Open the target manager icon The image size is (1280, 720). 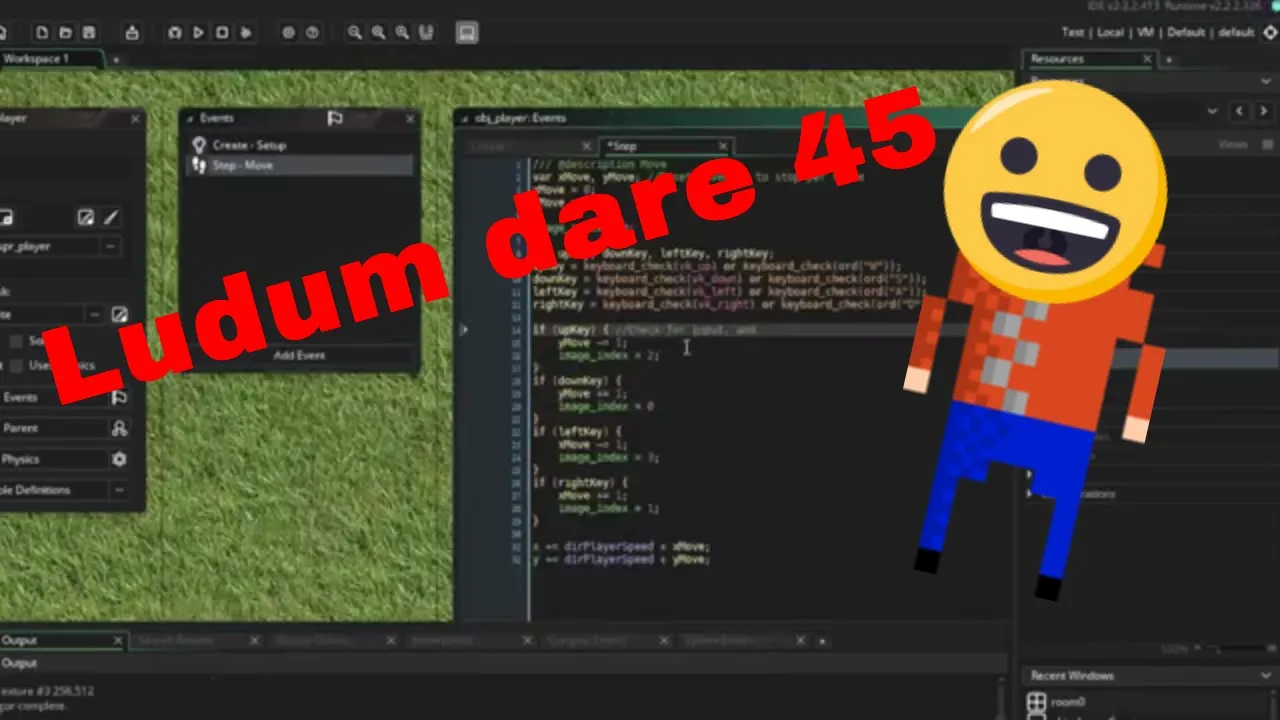coord(1270,32)
